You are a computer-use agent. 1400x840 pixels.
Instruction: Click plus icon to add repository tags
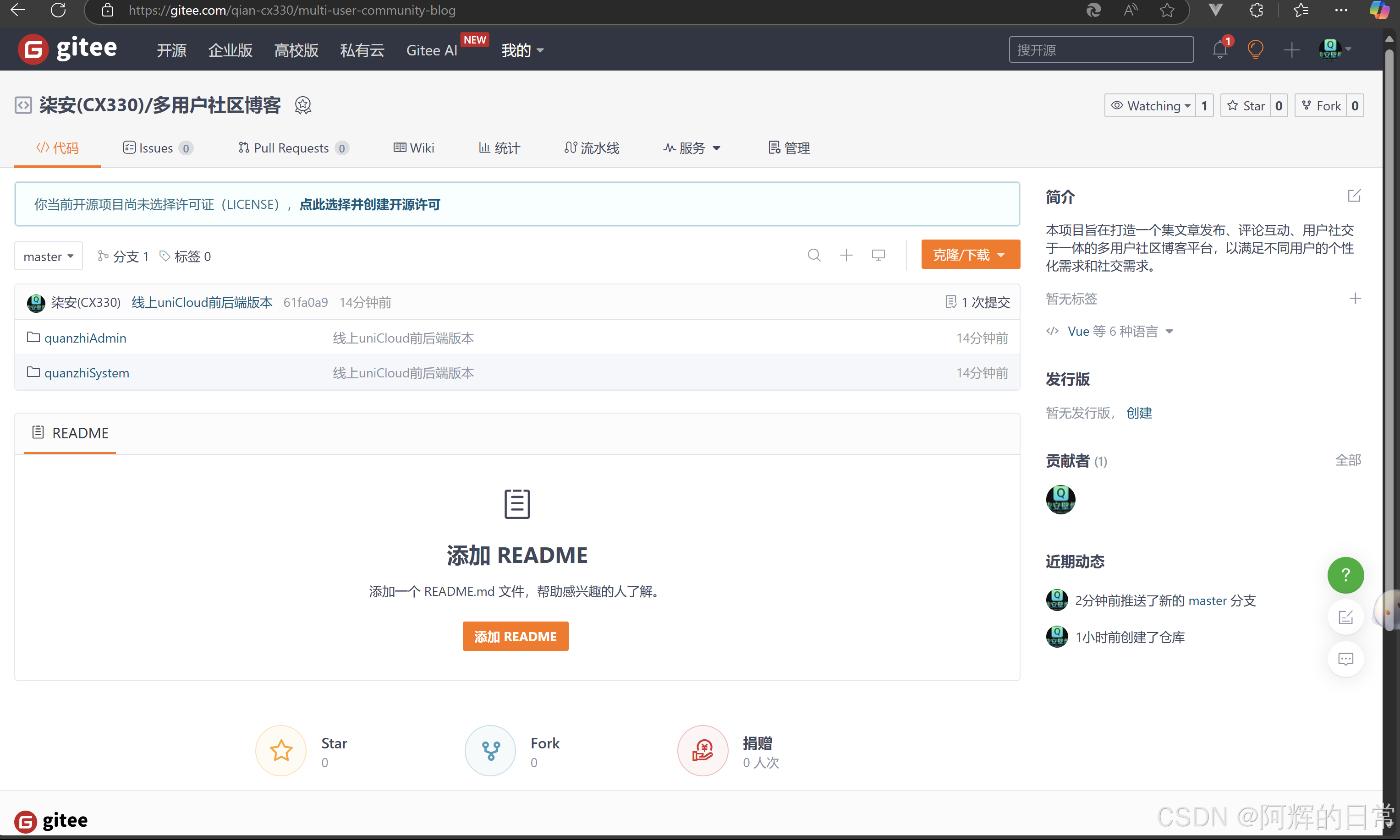(x=1355, y=298)
